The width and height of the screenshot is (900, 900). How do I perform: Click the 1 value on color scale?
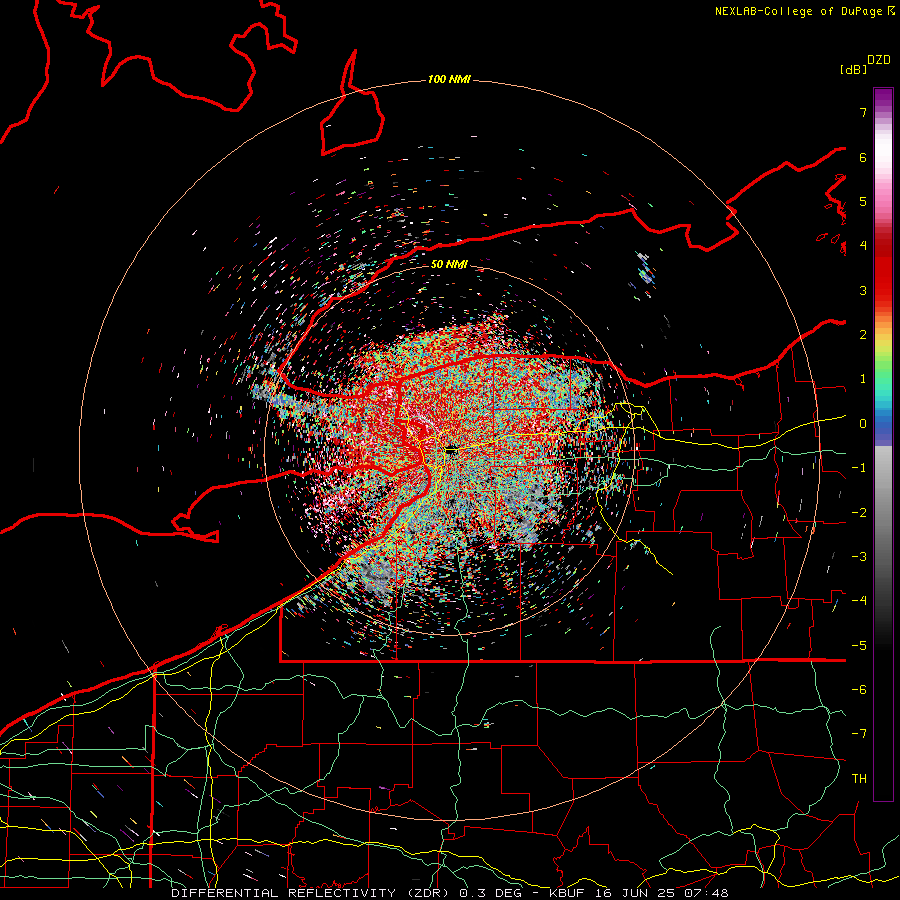(863, 379)
